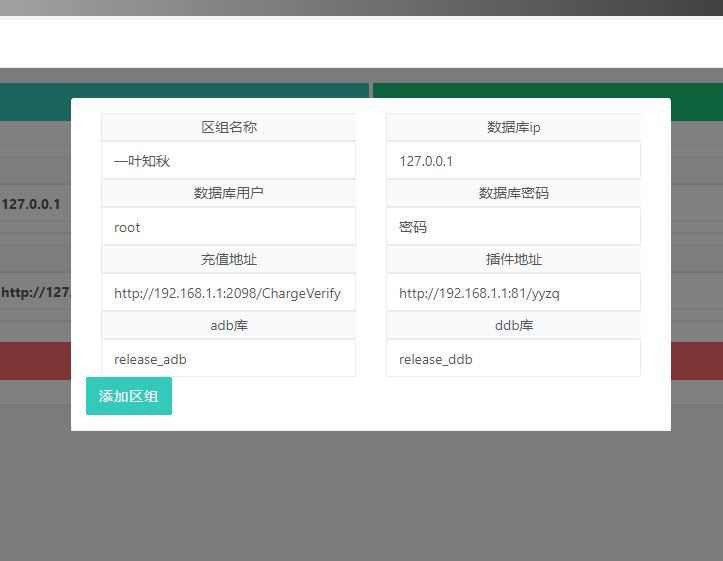Click the http://127 text in background page
The width and height of the screenshot is (723, 561).
pyautogui.click(x=36, y=292)
